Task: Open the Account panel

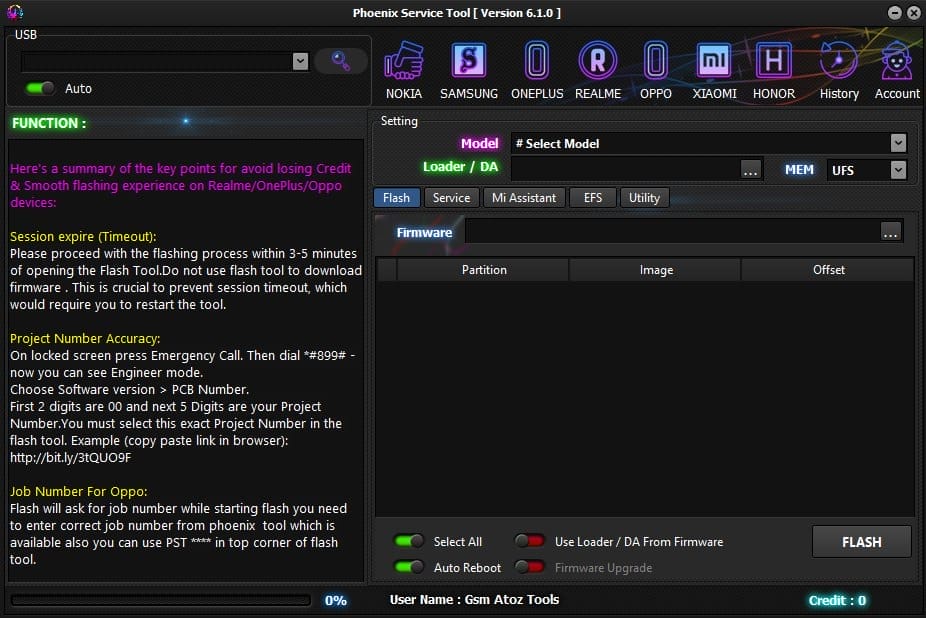Action: 896,65
